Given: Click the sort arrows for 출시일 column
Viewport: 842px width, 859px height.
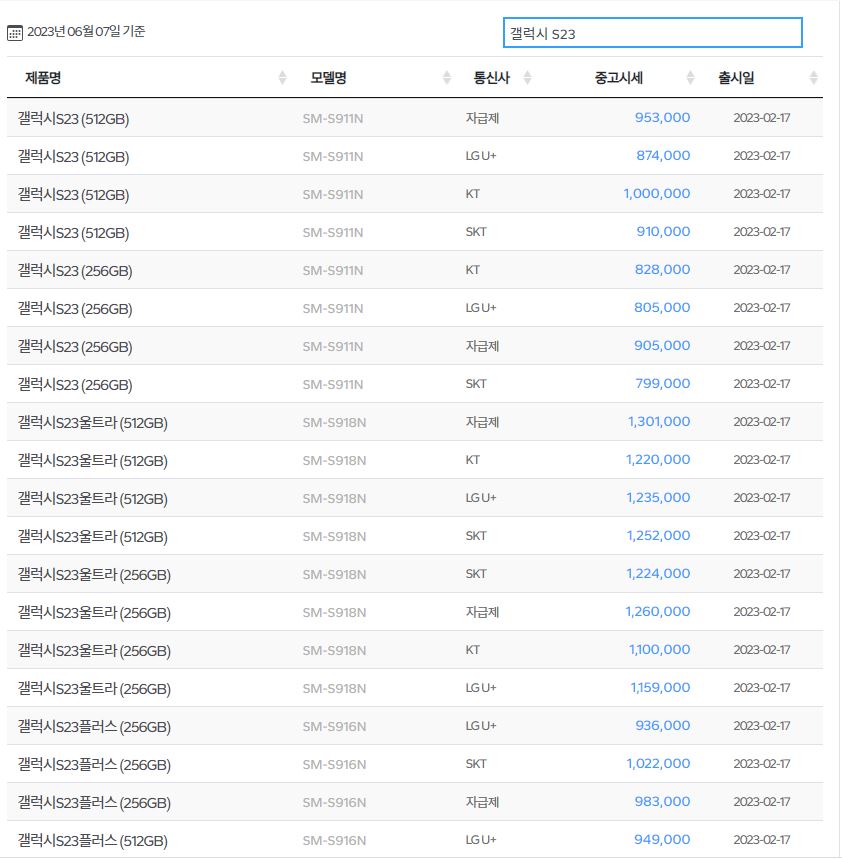Looking at the screenshot, I should [814, 78].
